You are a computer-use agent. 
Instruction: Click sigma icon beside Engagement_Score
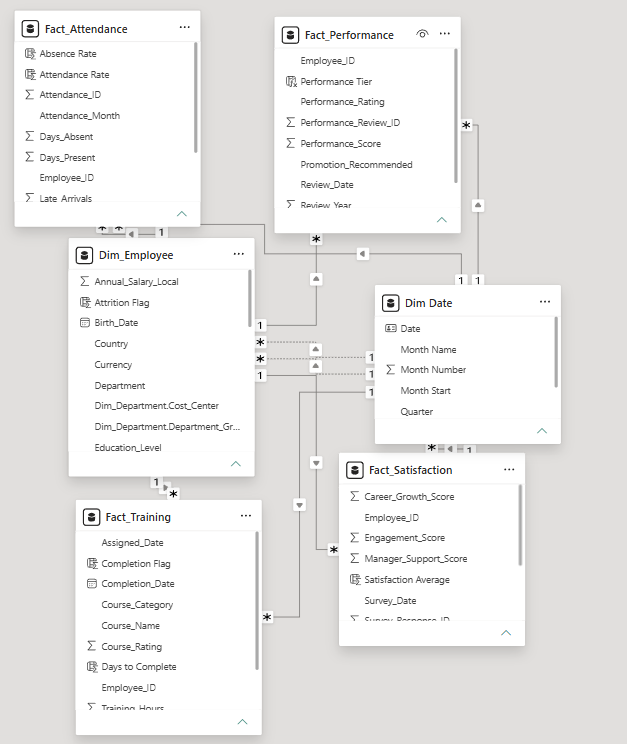[355, 537]
